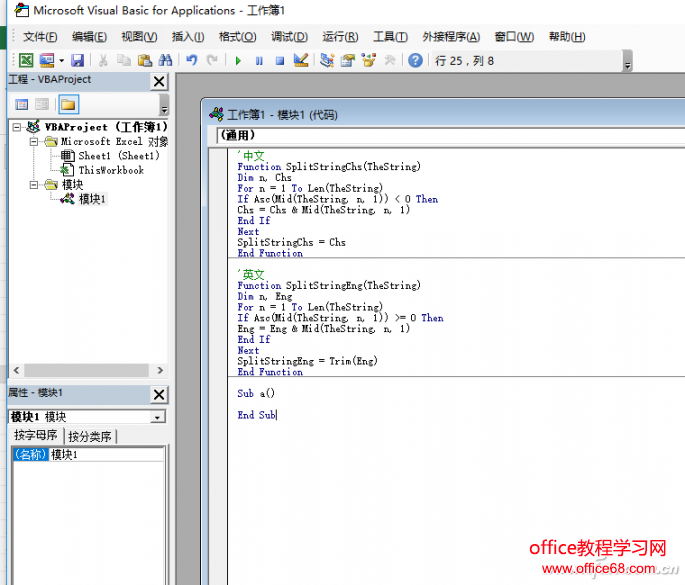Open the Project Explorer toolbar icon
The height and width of the screenshot is (585, 685).
(327, 61)
